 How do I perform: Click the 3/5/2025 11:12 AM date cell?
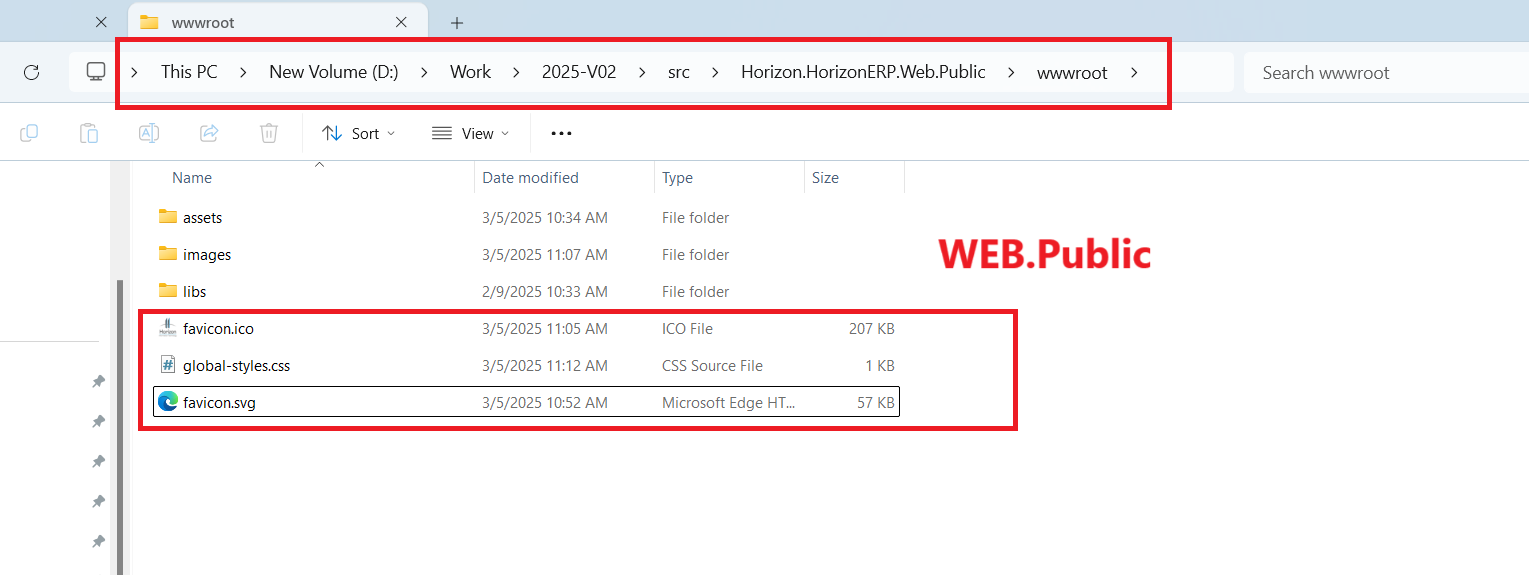(545, 365)
